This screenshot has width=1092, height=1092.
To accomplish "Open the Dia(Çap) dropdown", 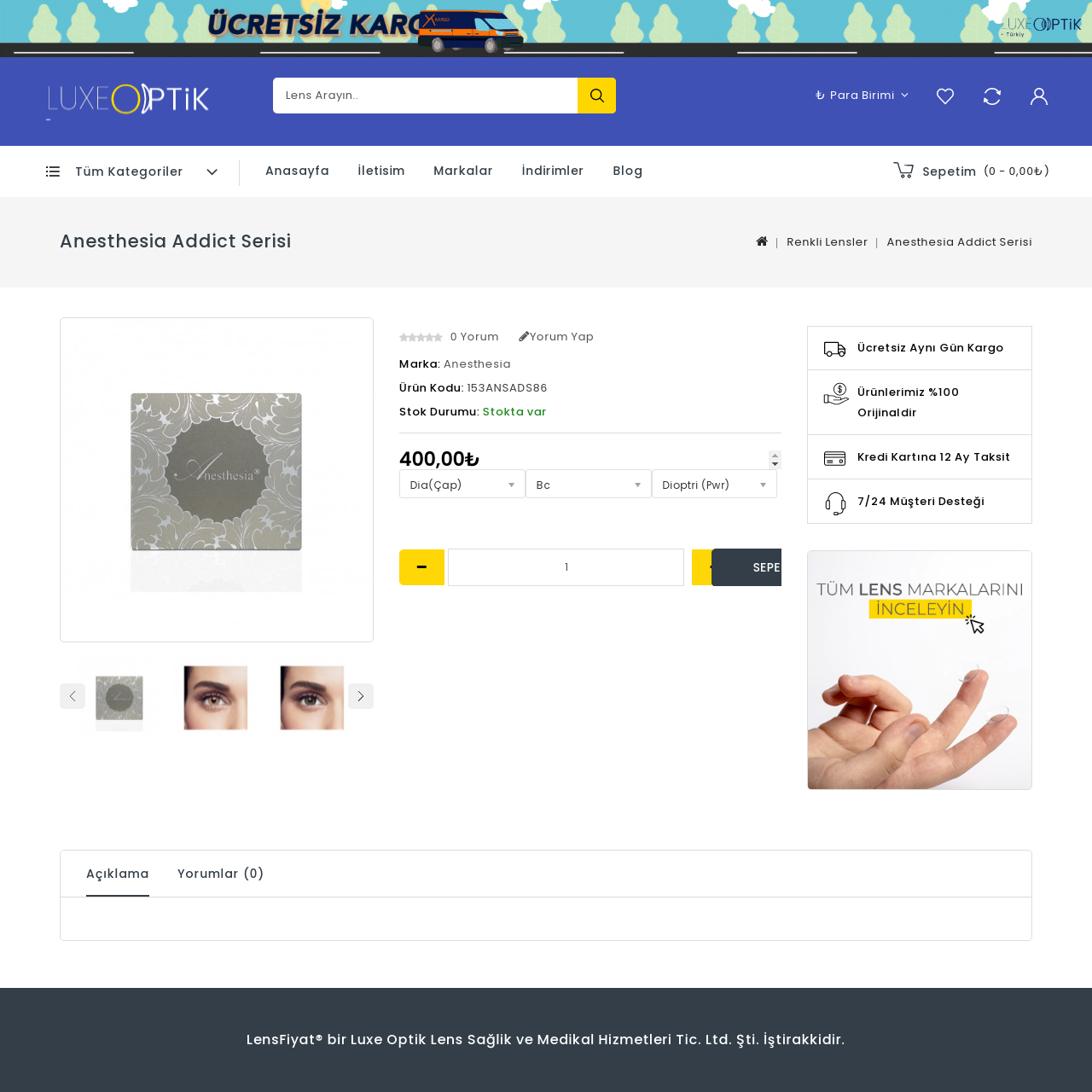I will click(x=462, y=485).
